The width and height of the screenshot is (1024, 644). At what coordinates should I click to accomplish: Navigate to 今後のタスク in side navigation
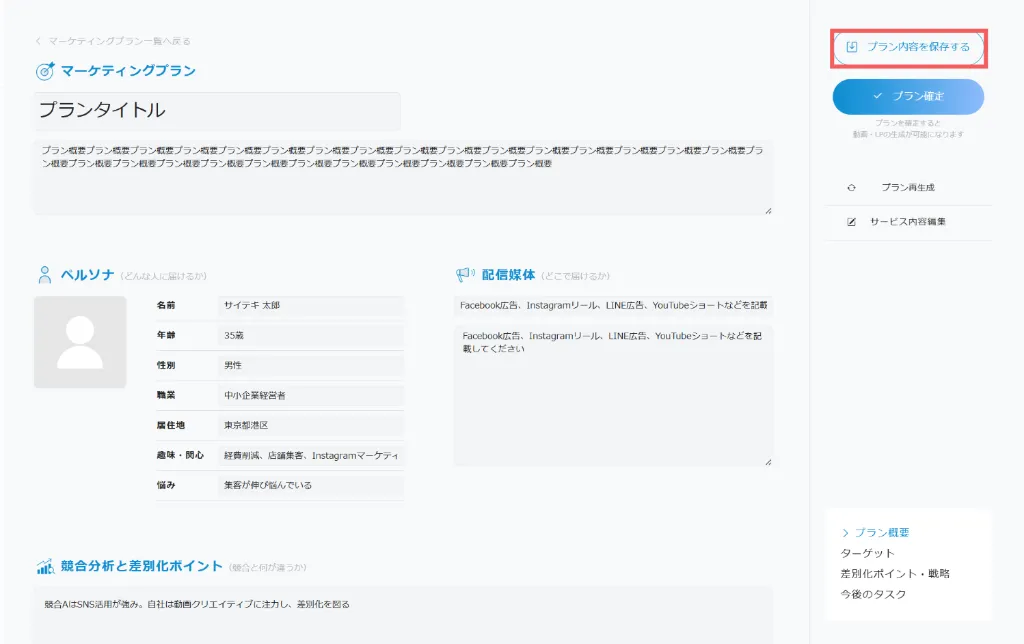[874, 595]
